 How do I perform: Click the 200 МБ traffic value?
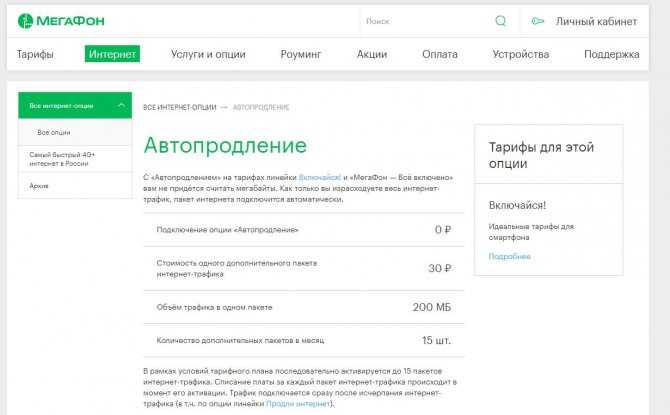tap(432, 307)
